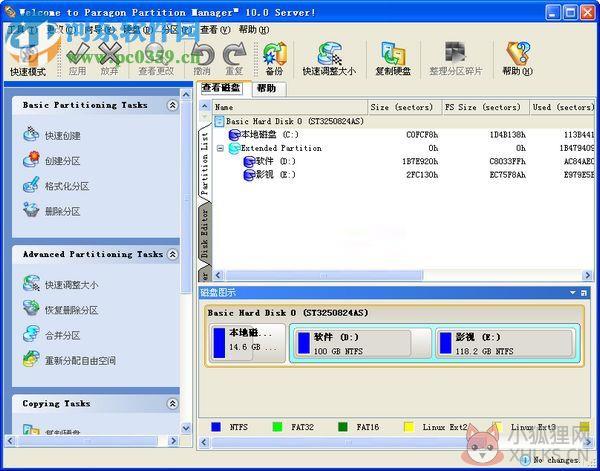The height and width of the screenshot is (471, 600).
Task: Click left arrow of task pane horizontal scrollbar
Action: click(10, 441)
